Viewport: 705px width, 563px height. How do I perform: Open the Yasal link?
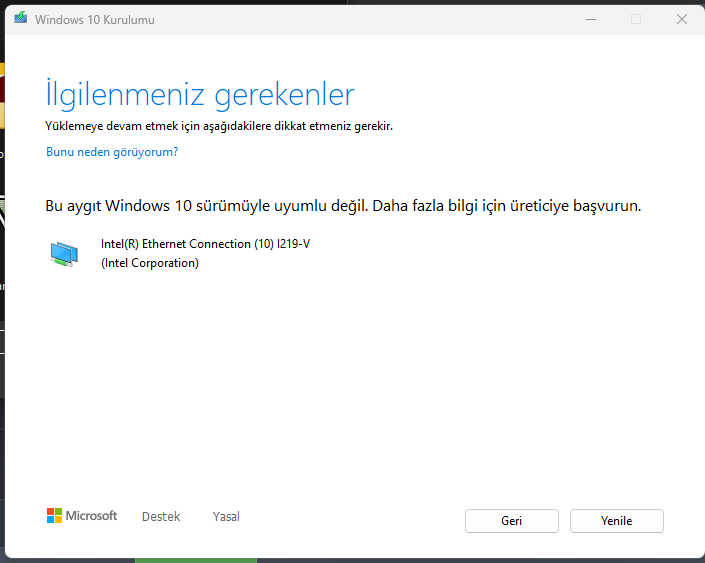click(226, 516)
